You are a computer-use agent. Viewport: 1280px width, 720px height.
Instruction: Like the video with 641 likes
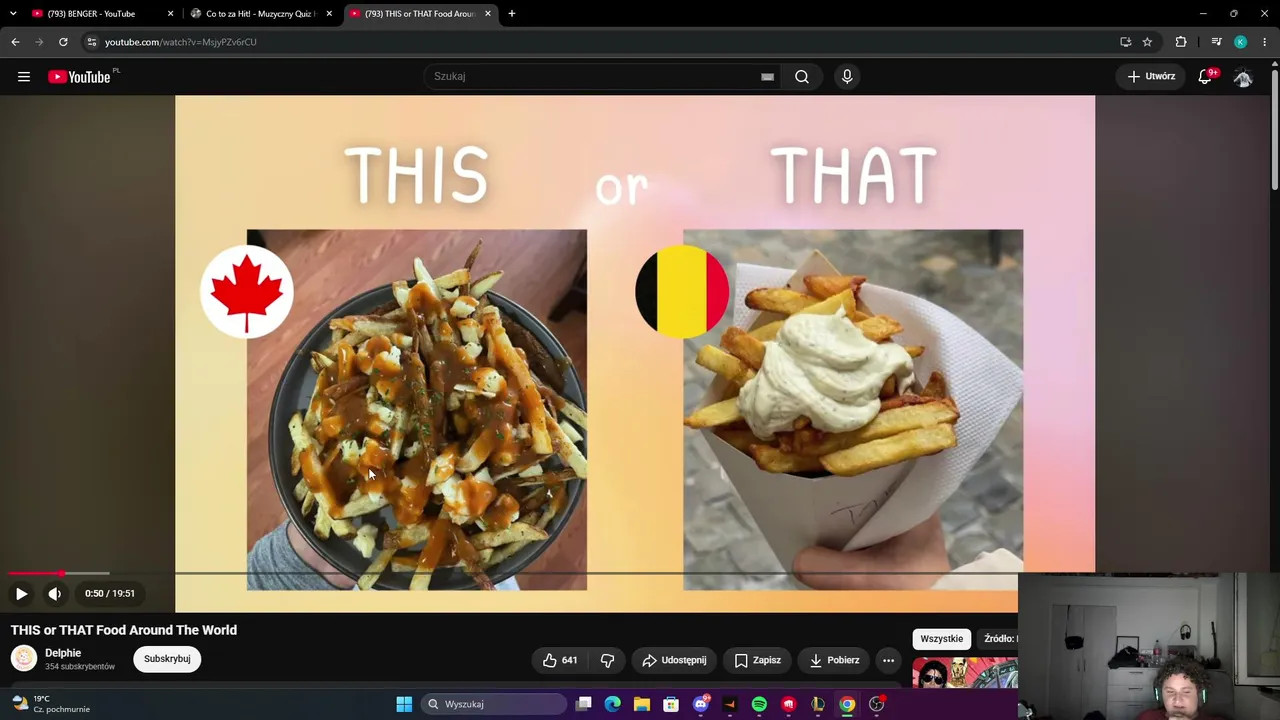[560, 660]
